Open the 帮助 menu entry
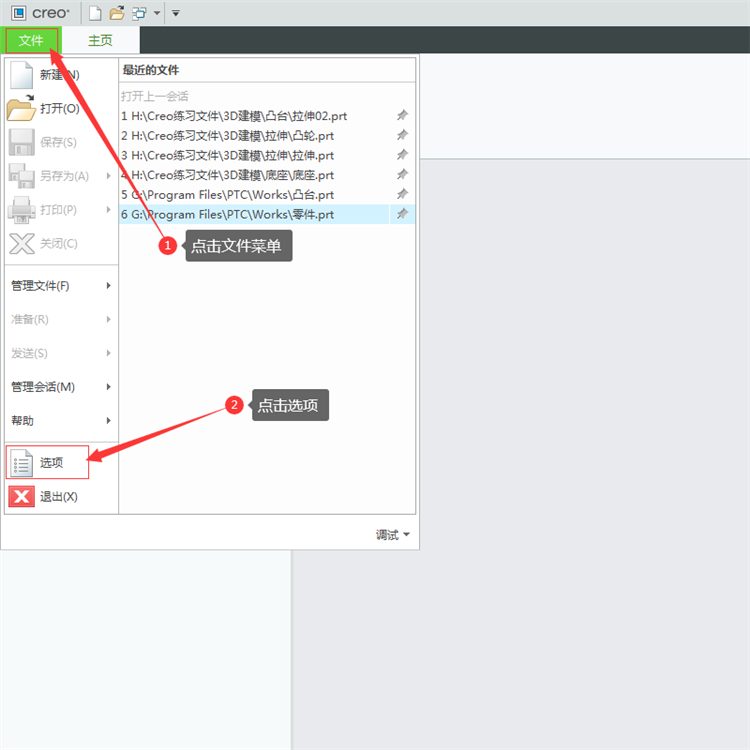750x750 pixels. point(61,421)
